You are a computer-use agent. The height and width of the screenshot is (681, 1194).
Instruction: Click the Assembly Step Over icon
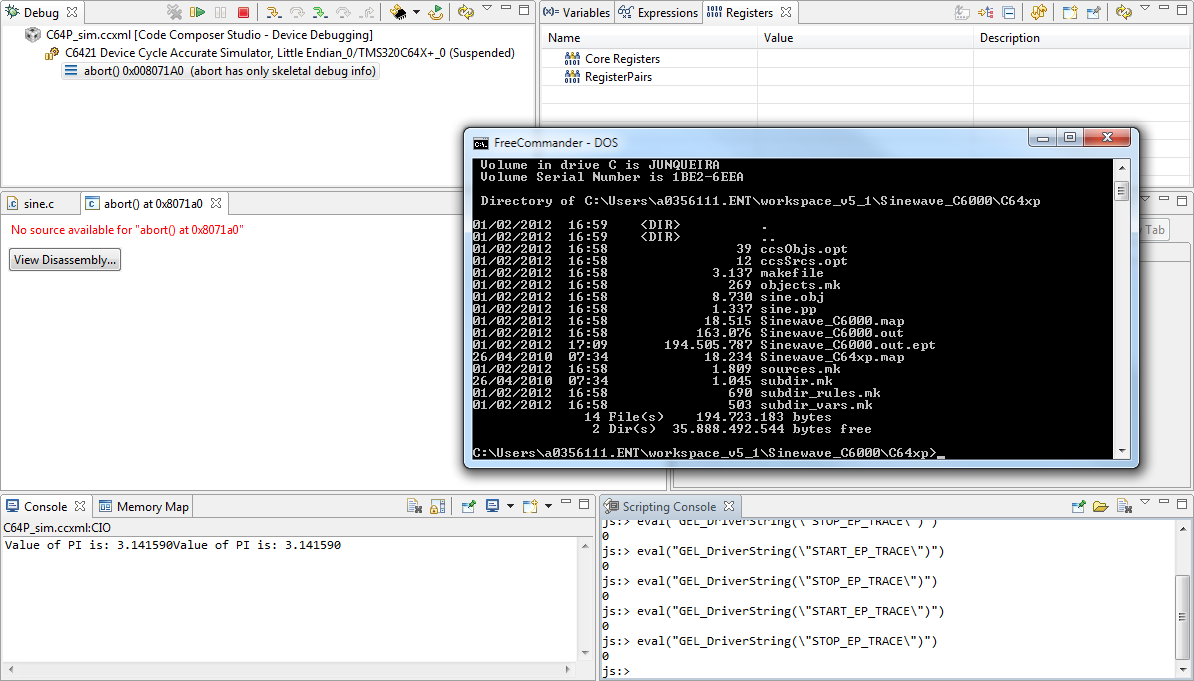[x=343, y=12]
